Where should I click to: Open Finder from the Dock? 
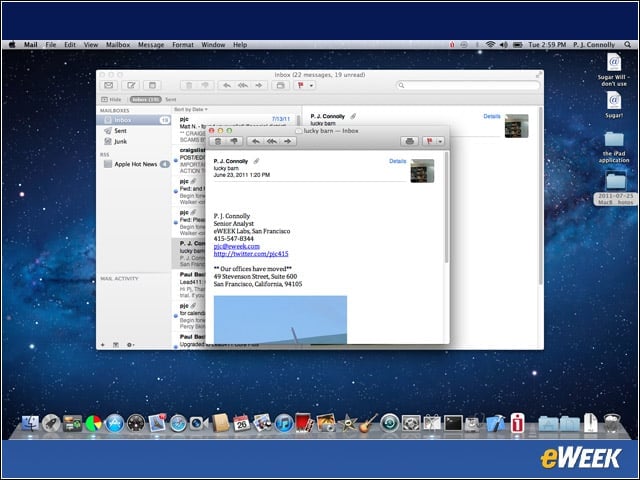click(30, 424)
